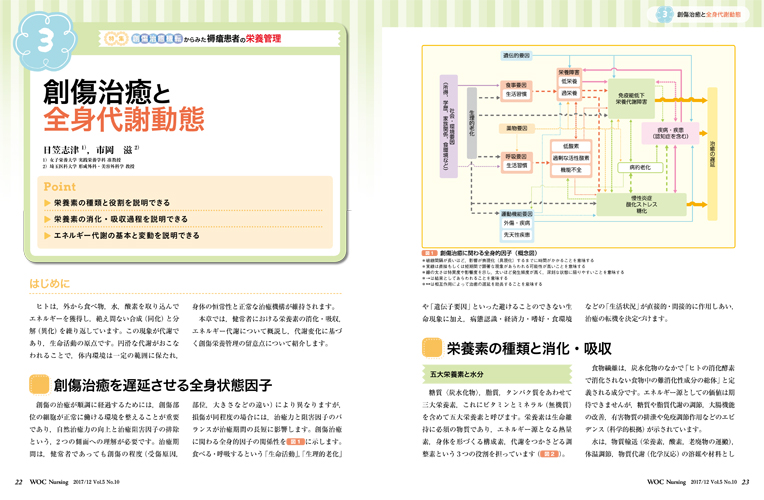Image resolution: width=764 pixels, height=500 pixels.
Task: Click the chapter number 3 cloud badge
Action: click(x=45, y=41)
